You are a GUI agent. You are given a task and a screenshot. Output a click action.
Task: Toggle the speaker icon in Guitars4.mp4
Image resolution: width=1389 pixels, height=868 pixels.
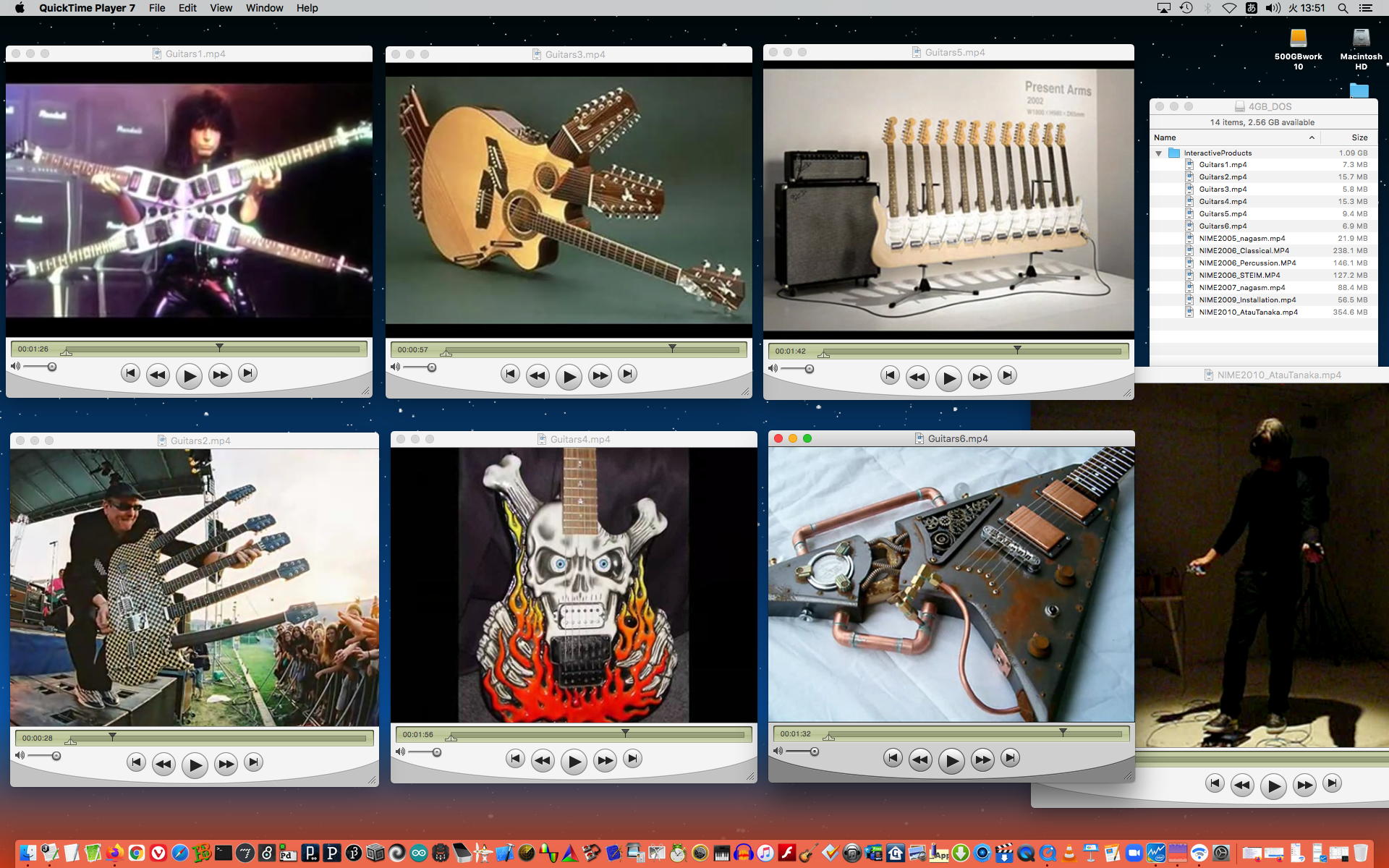[x=400, y=752]
